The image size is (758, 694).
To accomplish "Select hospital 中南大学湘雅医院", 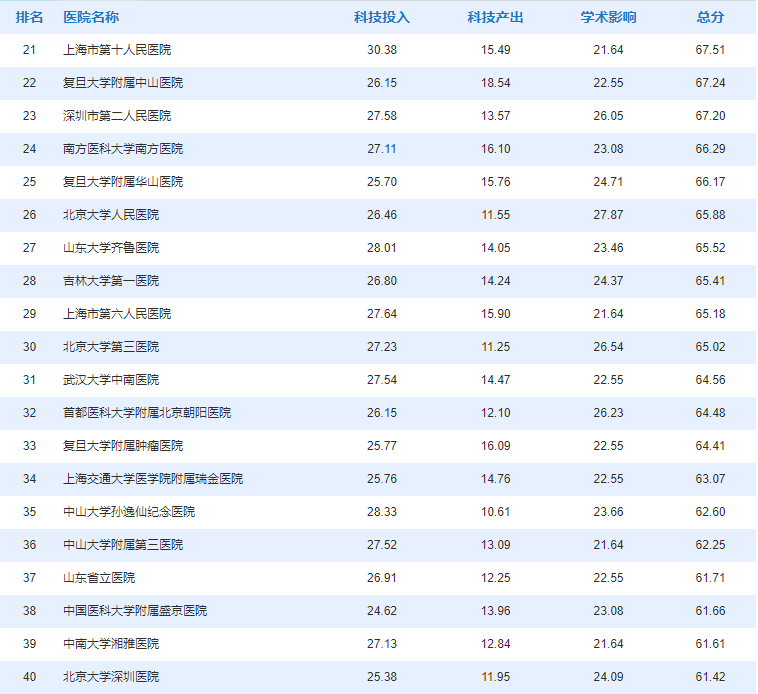I will [111, 644].
